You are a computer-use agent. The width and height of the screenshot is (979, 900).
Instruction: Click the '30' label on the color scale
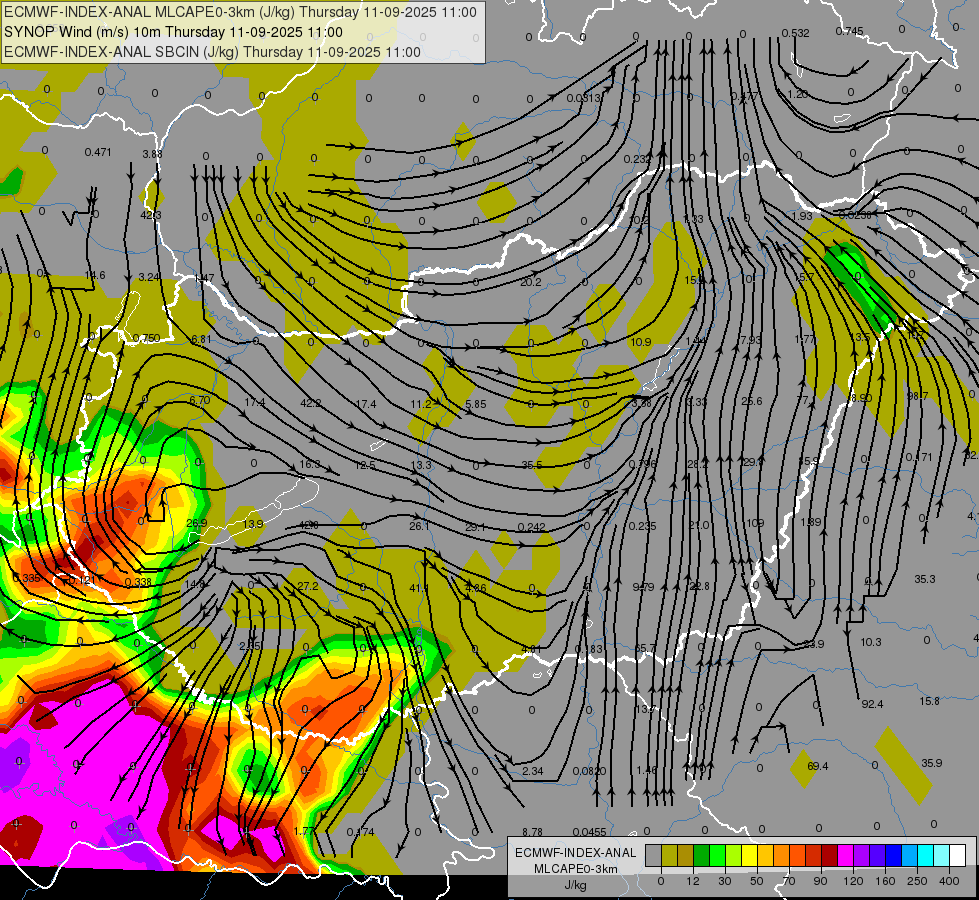pyautogui.click(x=725, y=881)
